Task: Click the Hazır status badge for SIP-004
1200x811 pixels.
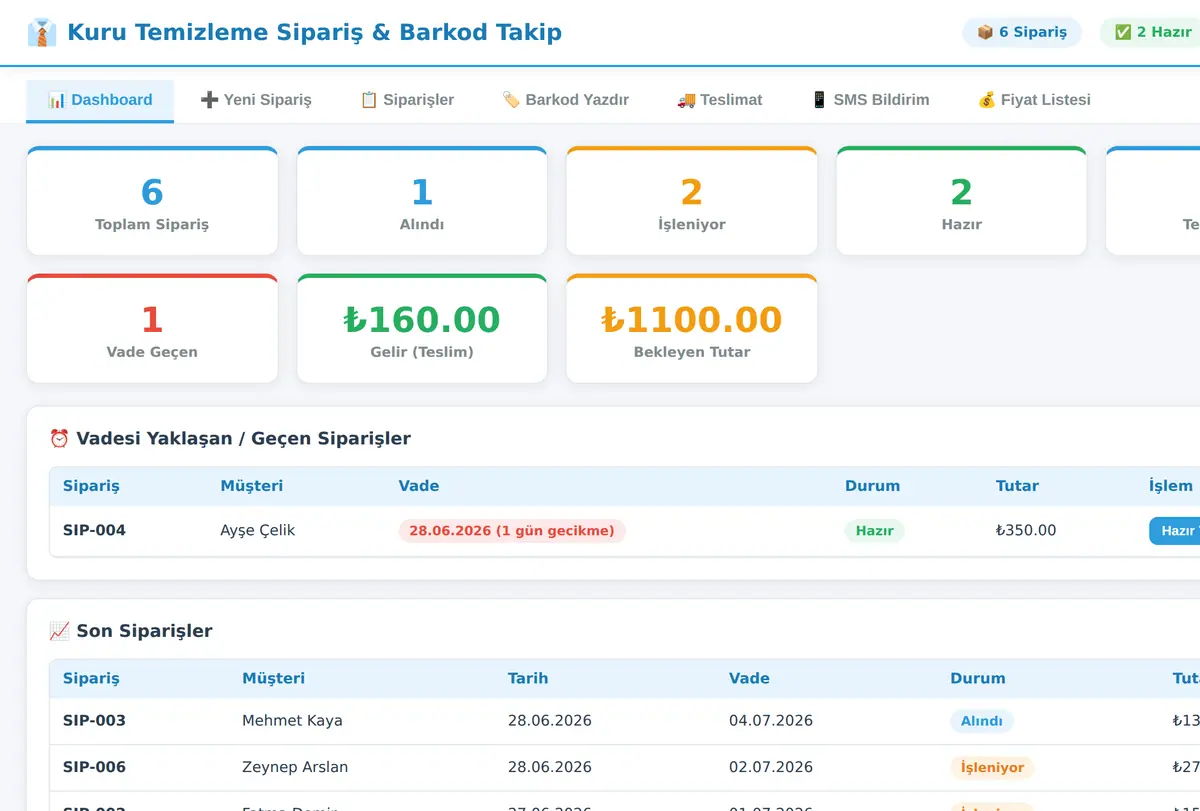Action: (874, 531)
